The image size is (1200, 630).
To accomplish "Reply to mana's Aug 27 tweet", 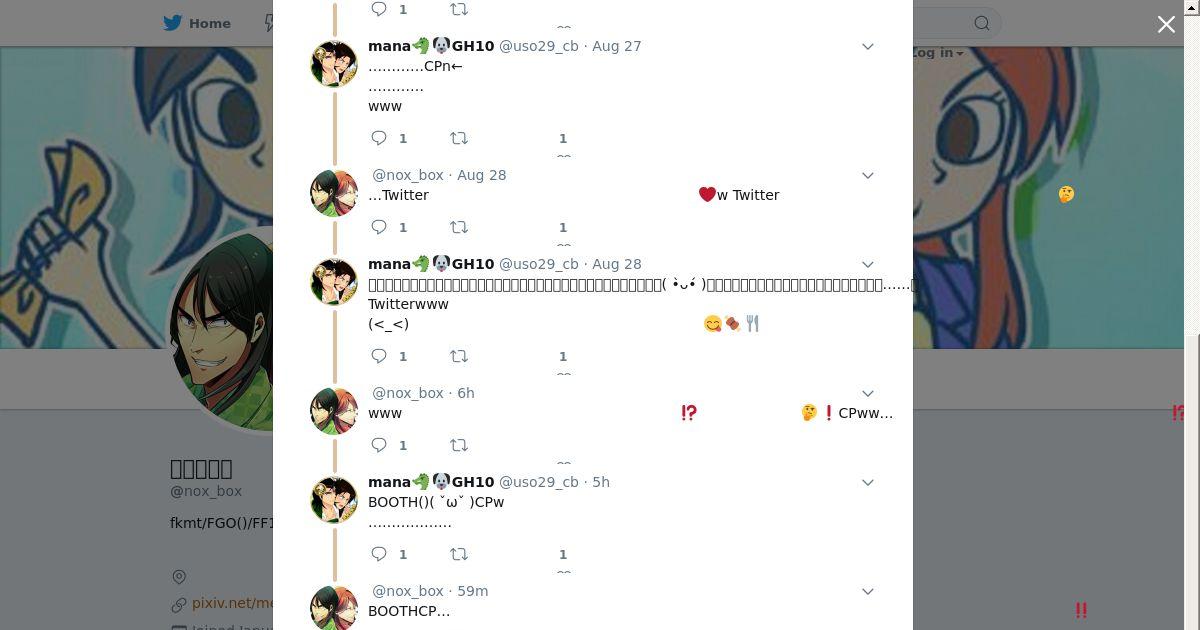I will pos(379,138).
